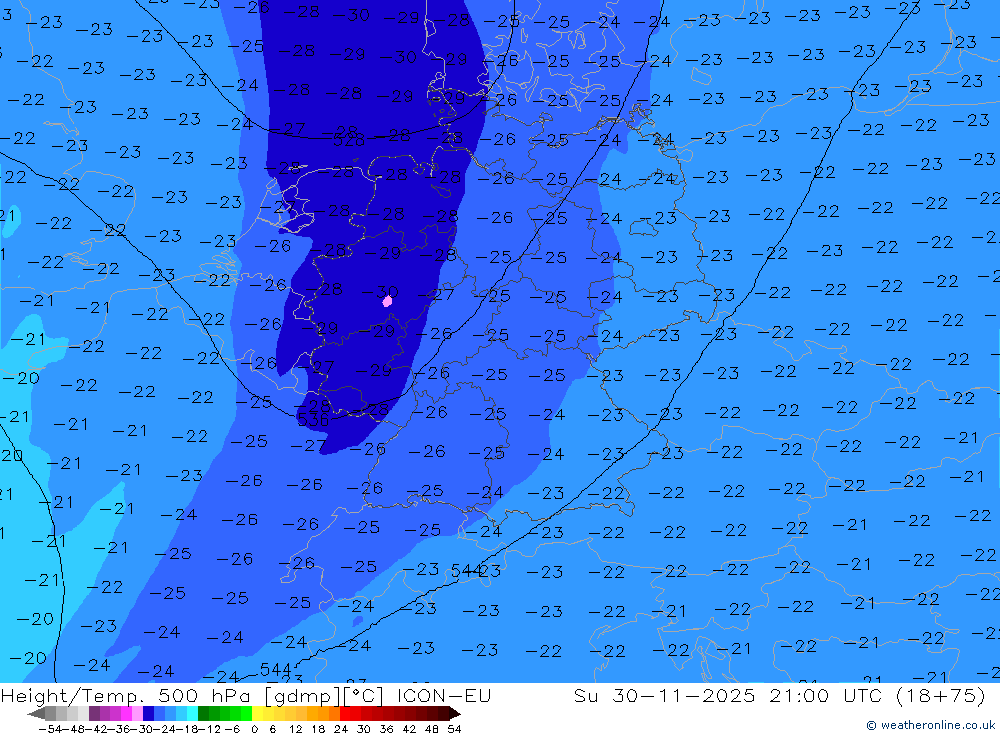This screenshot has width=1000, height=733.
Task: Pick the darkest green legend swatch
Action: (x=203, y=713)
